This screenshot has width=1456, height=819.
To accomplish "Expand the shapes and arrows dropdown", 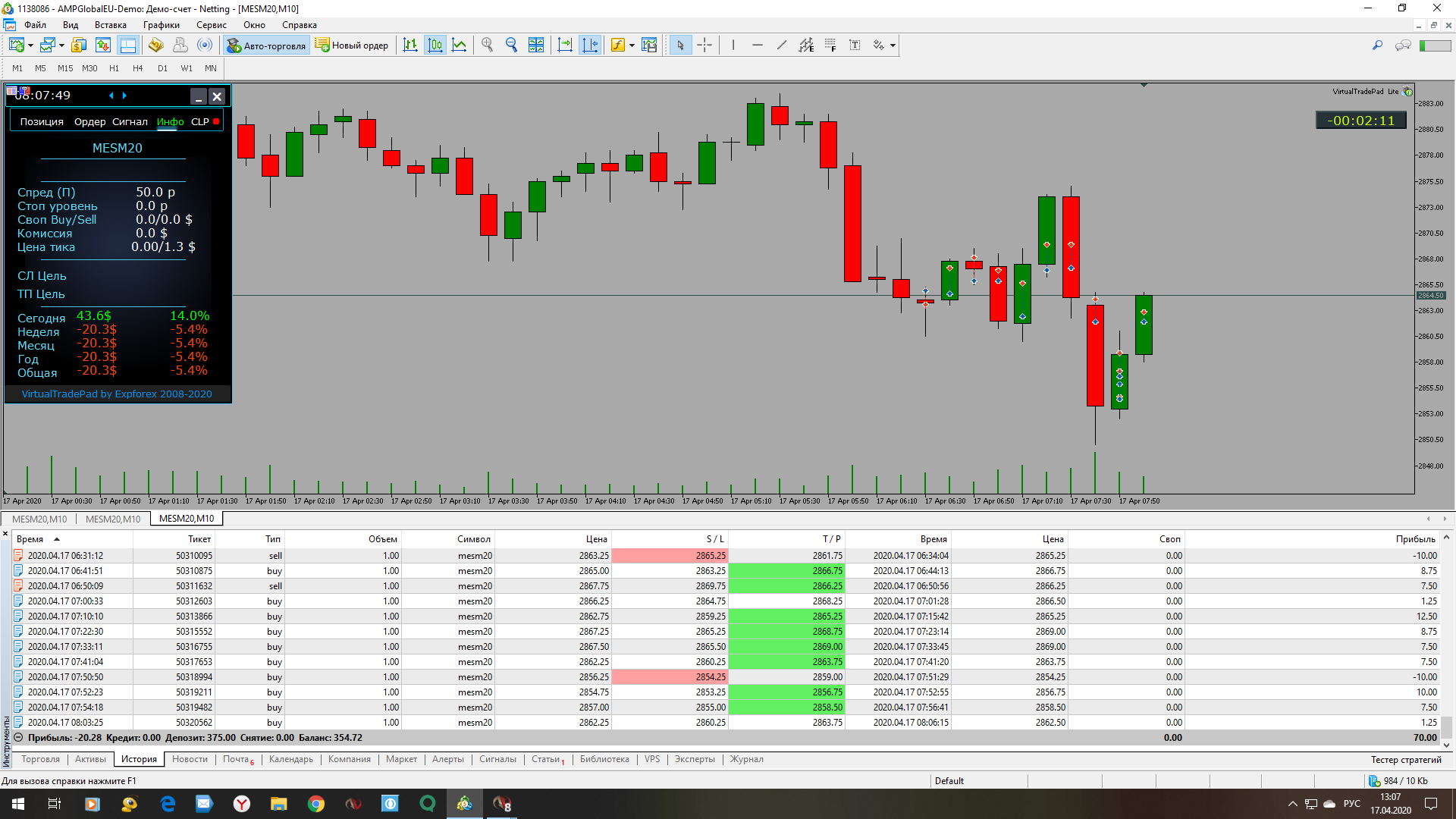I will pos(893,45).
